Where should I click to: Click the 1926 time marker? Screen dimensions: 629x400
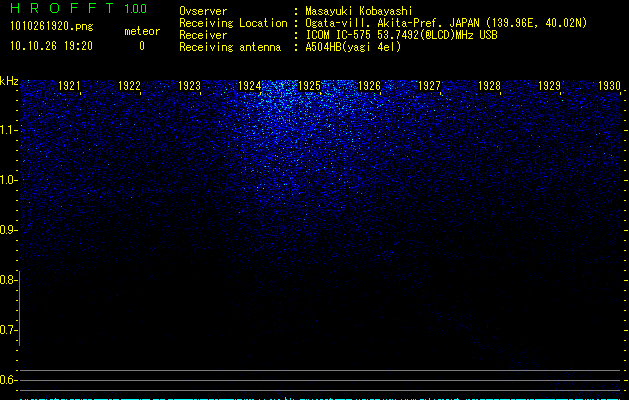369,86
